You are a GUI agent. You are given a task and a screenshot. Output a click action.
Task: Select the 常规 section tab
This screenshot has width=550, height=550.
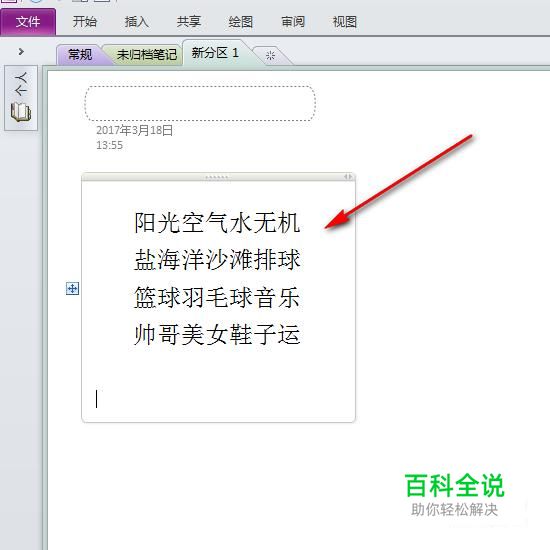[x=80, y=55]
